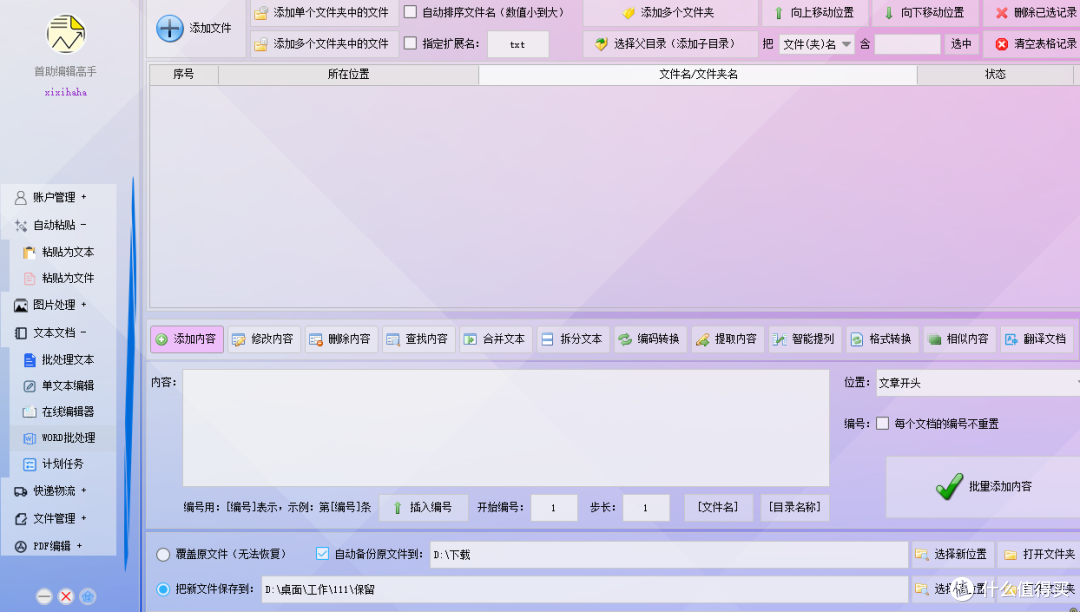1080x612 pixels.
Task: Expand 快递物流 in the sidebar
Action: pos(59,491)
